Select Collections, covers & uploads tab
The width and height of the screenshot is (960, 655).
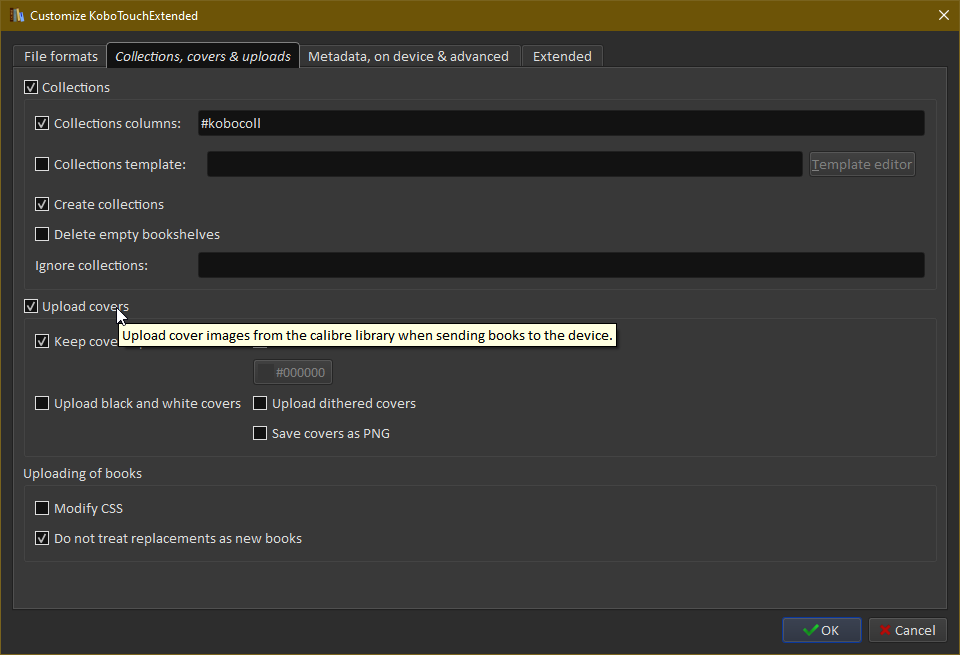[x=203, y=56]
